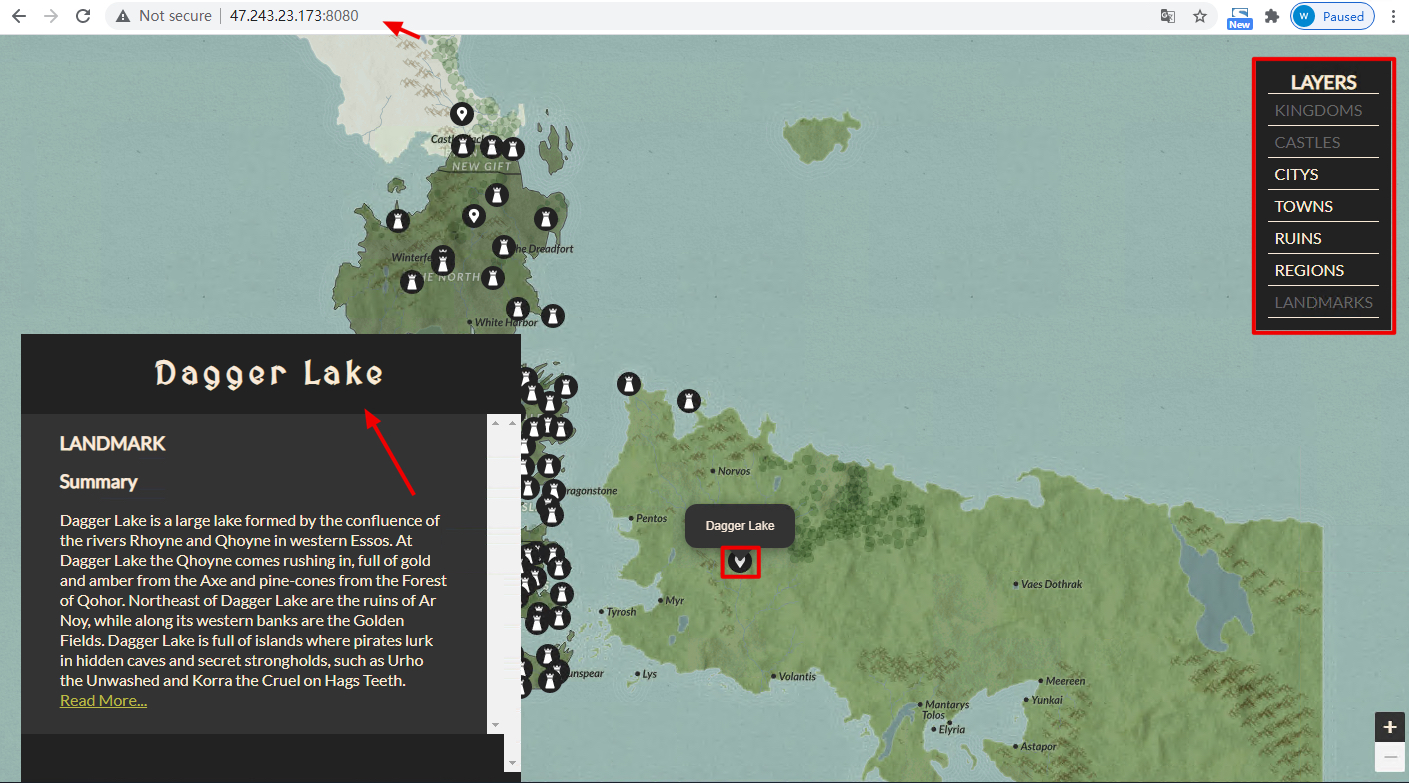Click the Dagger Lake landmark marker
Image resolution: width=1409 pixels, height=783 pixels.
tap(740, 561)
